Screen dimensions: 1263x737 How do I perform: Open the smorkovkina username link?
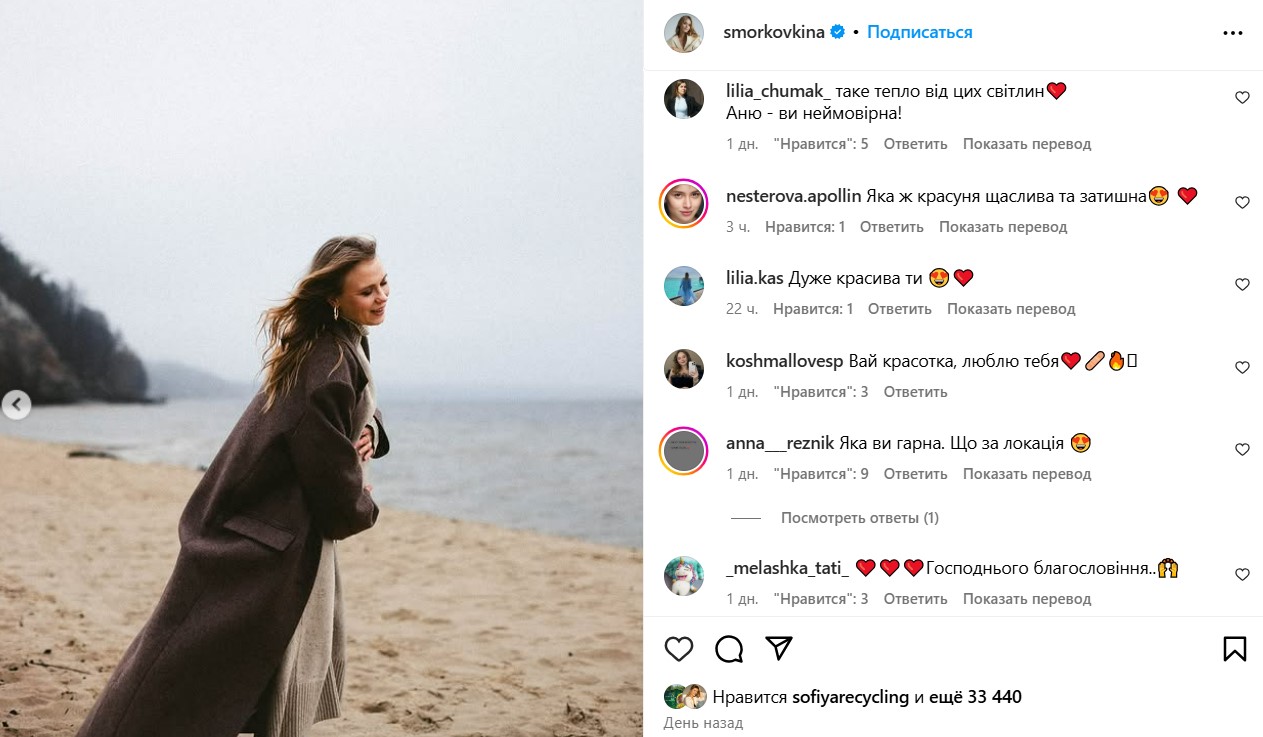click(773, 32)
